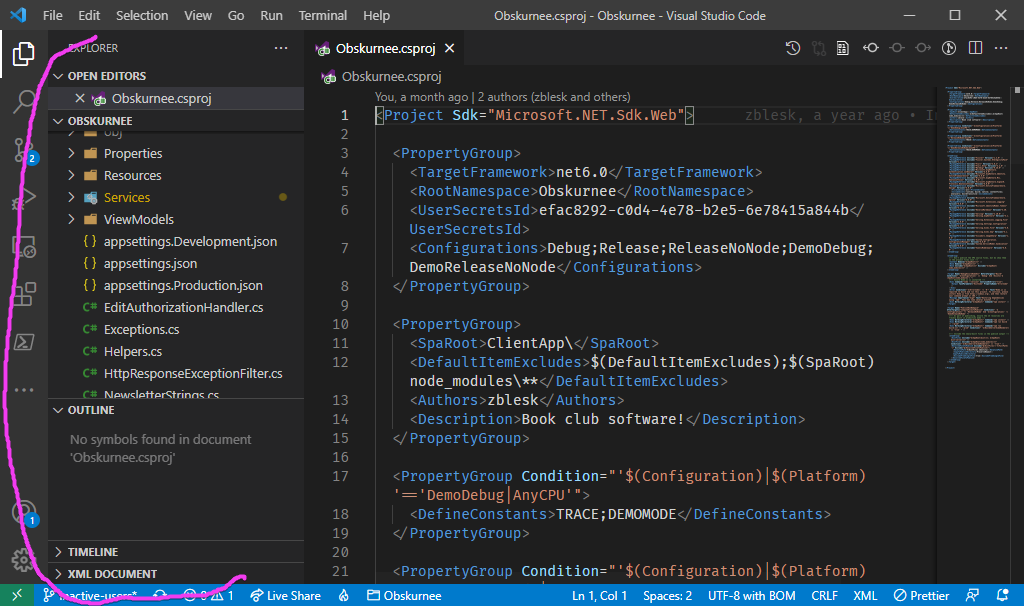This screenshot has width=1024, height=606.
Task: Open the Run and Debug view
Action: click(x=24, y=199)
